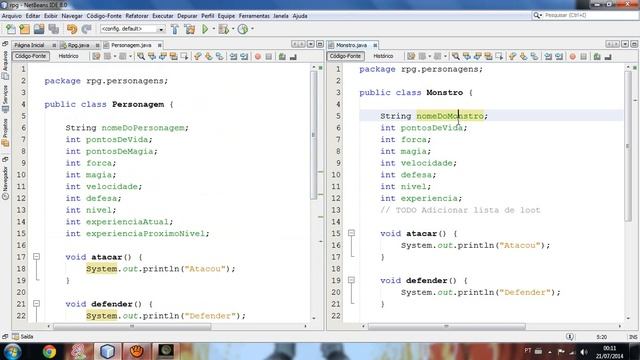The height and width of the screenshot is (360, 640).
Task: Click Find Next Occurrence icon in Monstro toolbar
Action: coord(478,56)
